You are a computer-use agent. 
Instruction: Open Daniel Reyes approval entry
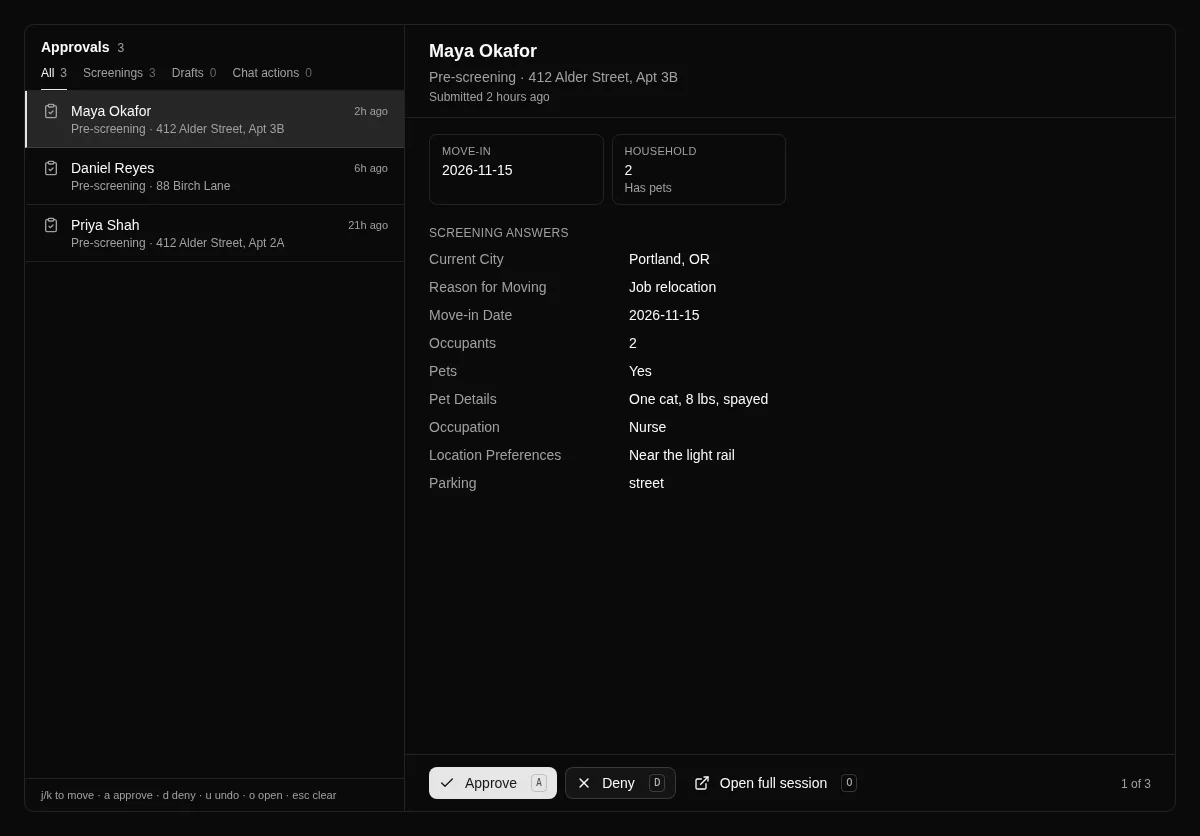(215, 176)
